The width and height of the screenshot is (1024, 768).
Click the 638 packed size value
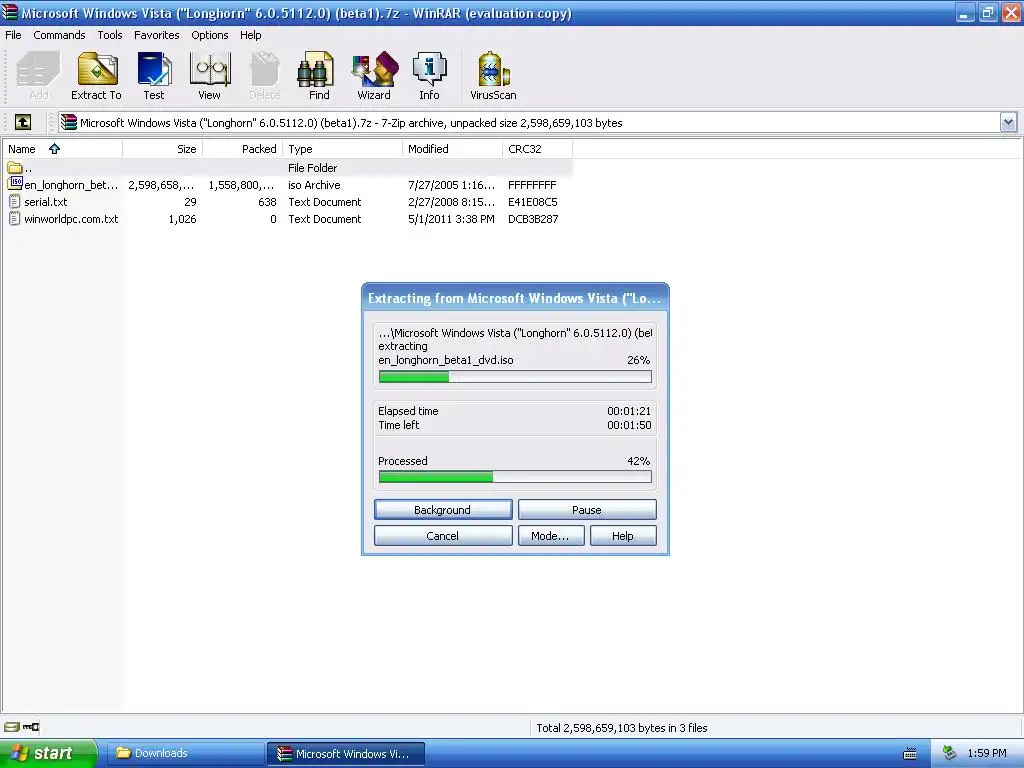pos(267,202)
